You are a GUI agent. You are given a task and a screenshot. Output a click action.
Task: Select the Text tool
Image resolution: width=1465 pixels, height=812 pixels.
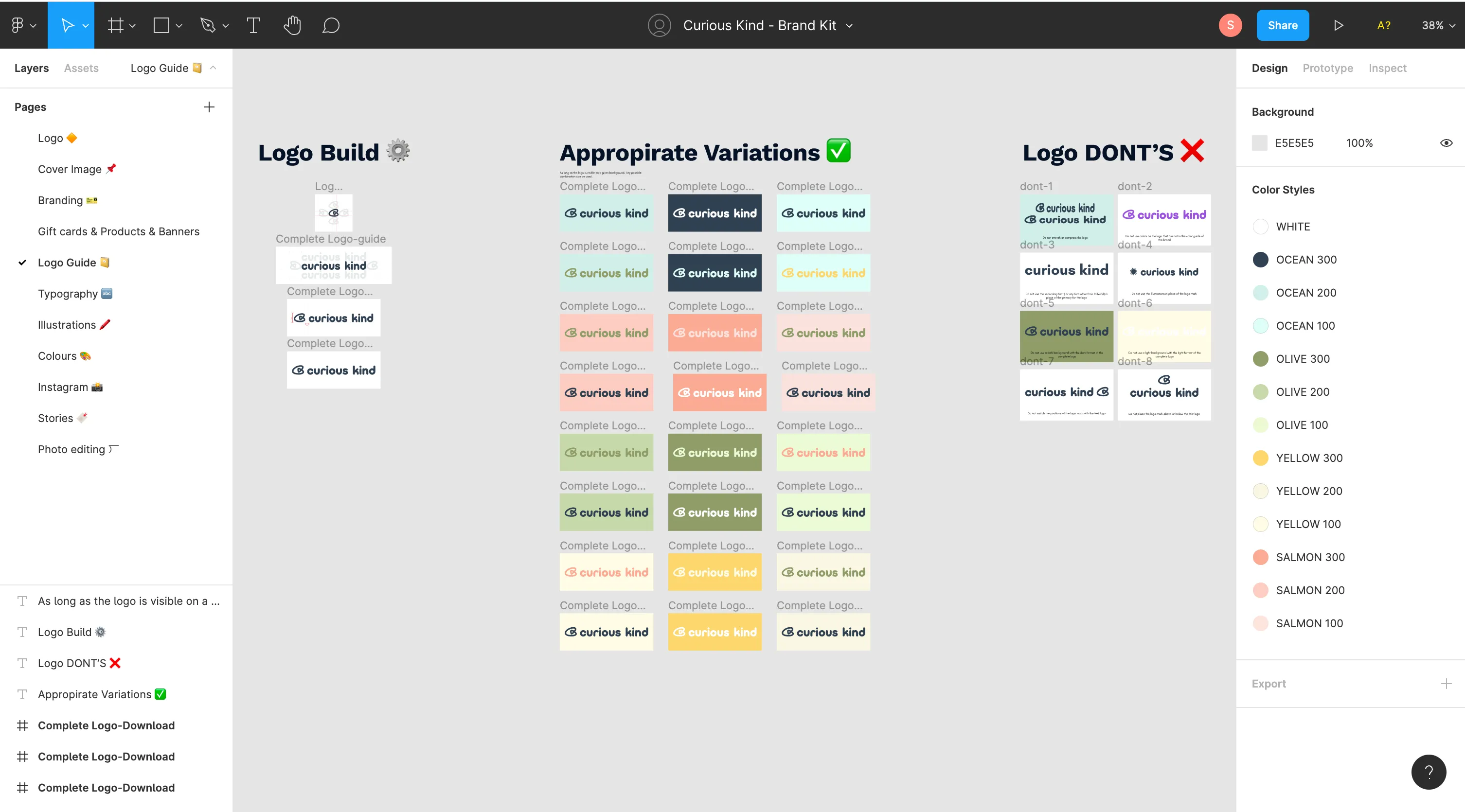tap(253, 25)
